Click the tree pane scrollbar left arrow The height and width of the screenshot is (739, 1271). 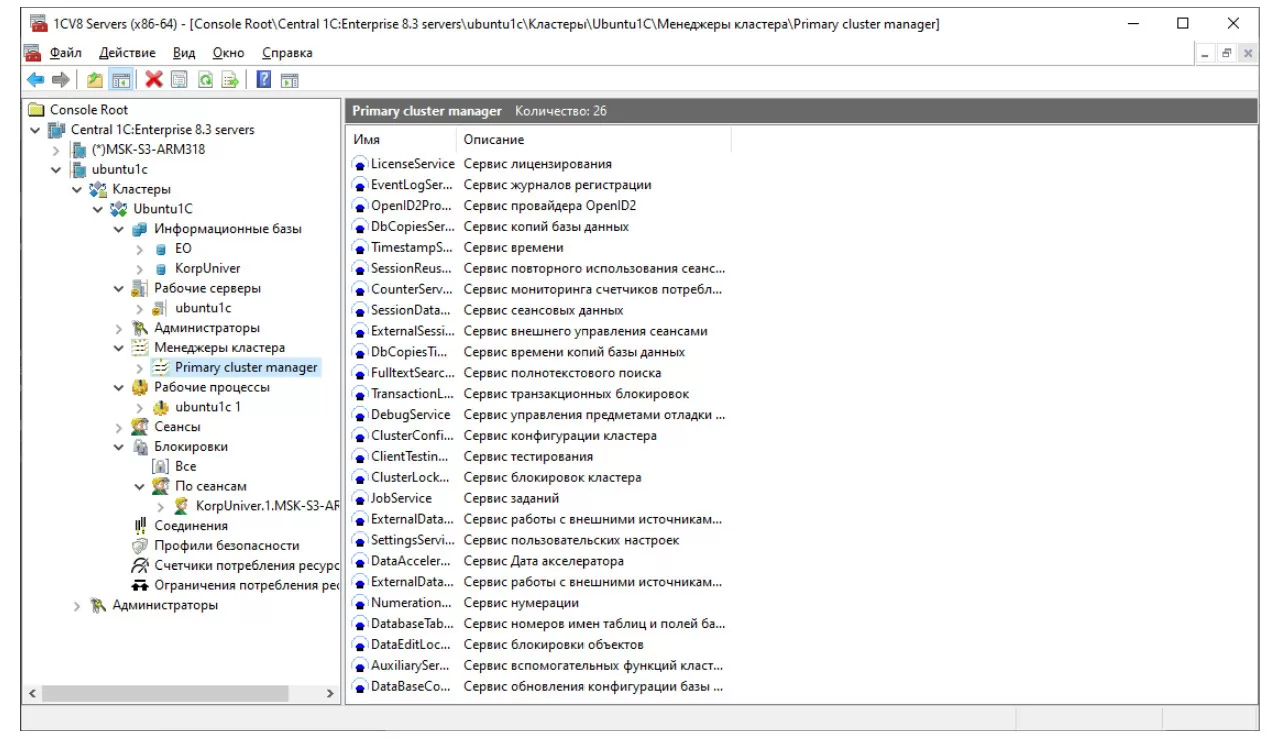[32, 693]
